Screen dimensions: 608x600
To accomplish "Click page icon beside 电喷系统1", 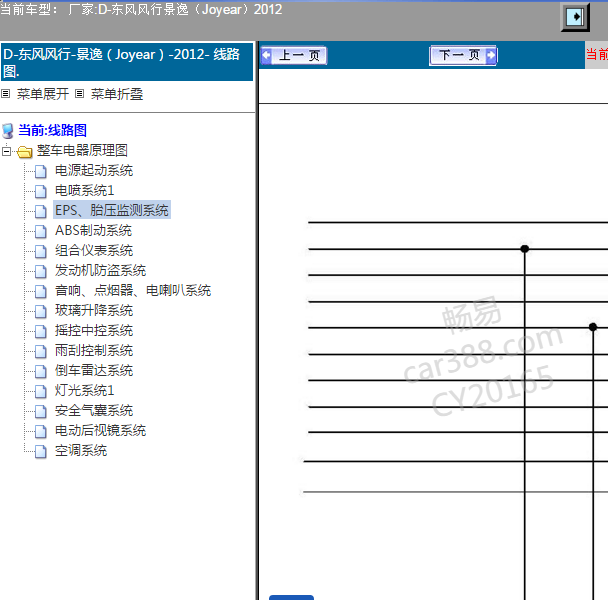I will [x=41, y=191].
